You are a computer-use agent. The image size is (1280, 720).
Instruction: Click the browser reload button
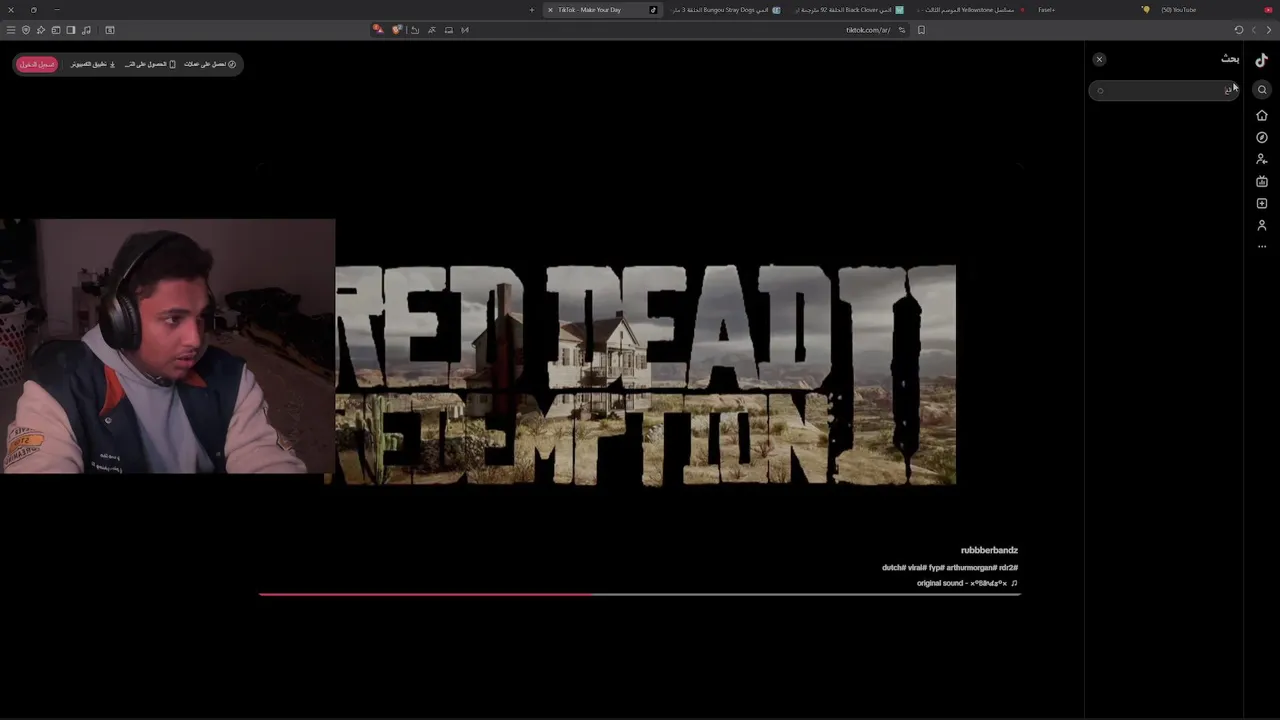1239,30
